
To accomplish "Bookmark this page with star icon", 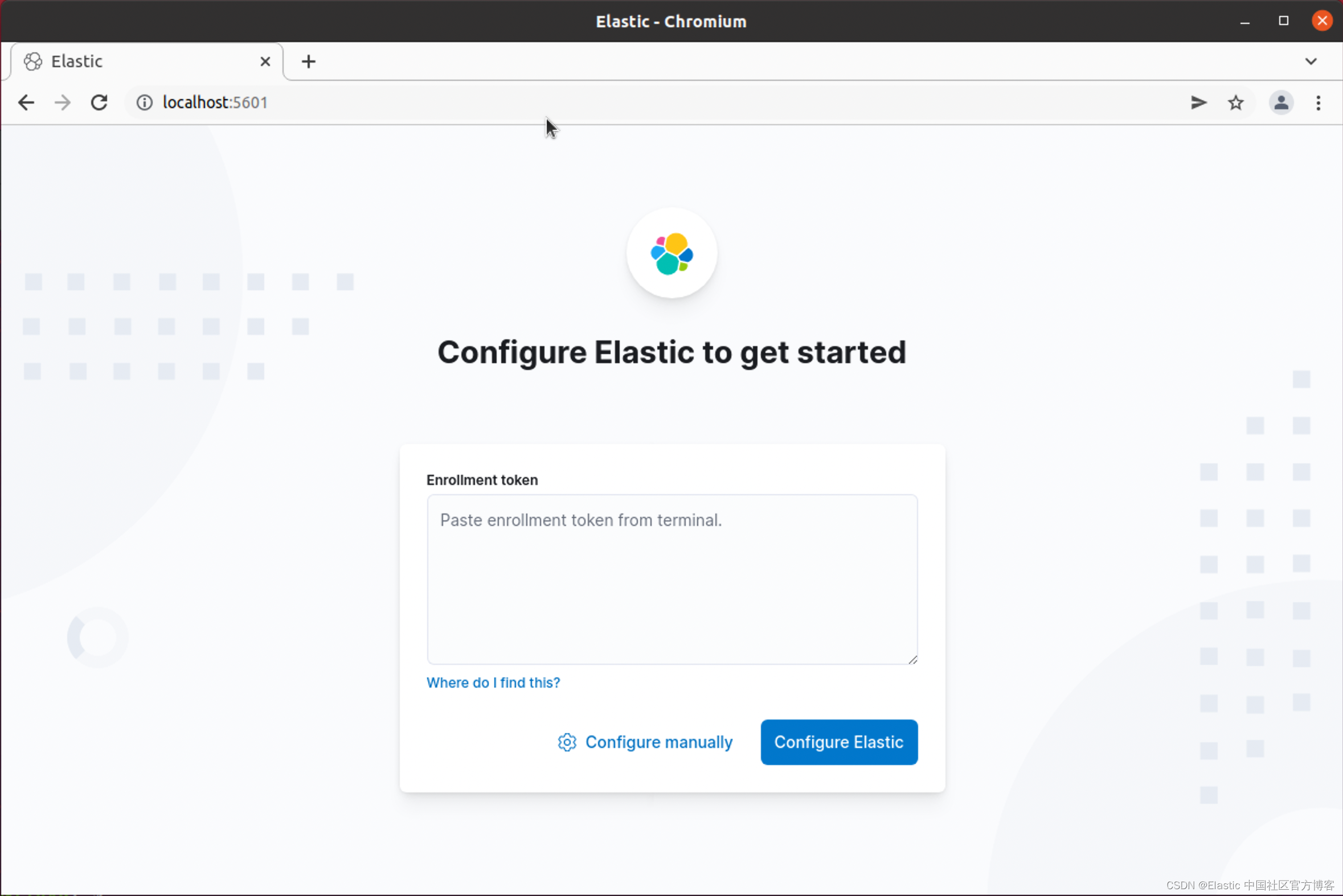I will [1235, 103].
